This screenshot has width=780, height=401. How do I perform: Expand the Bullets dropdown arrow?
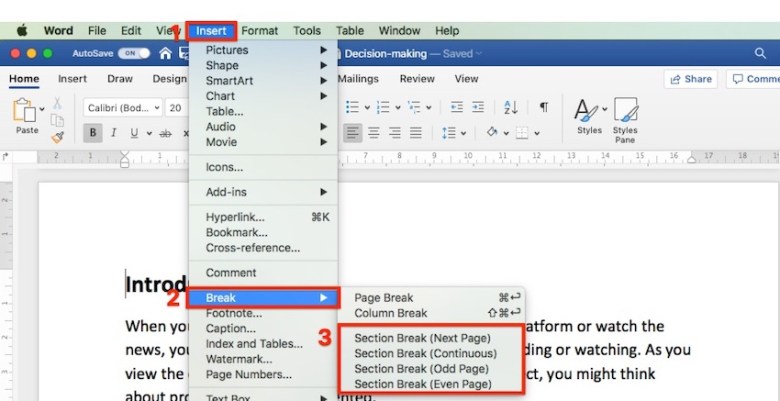point(367,107)
